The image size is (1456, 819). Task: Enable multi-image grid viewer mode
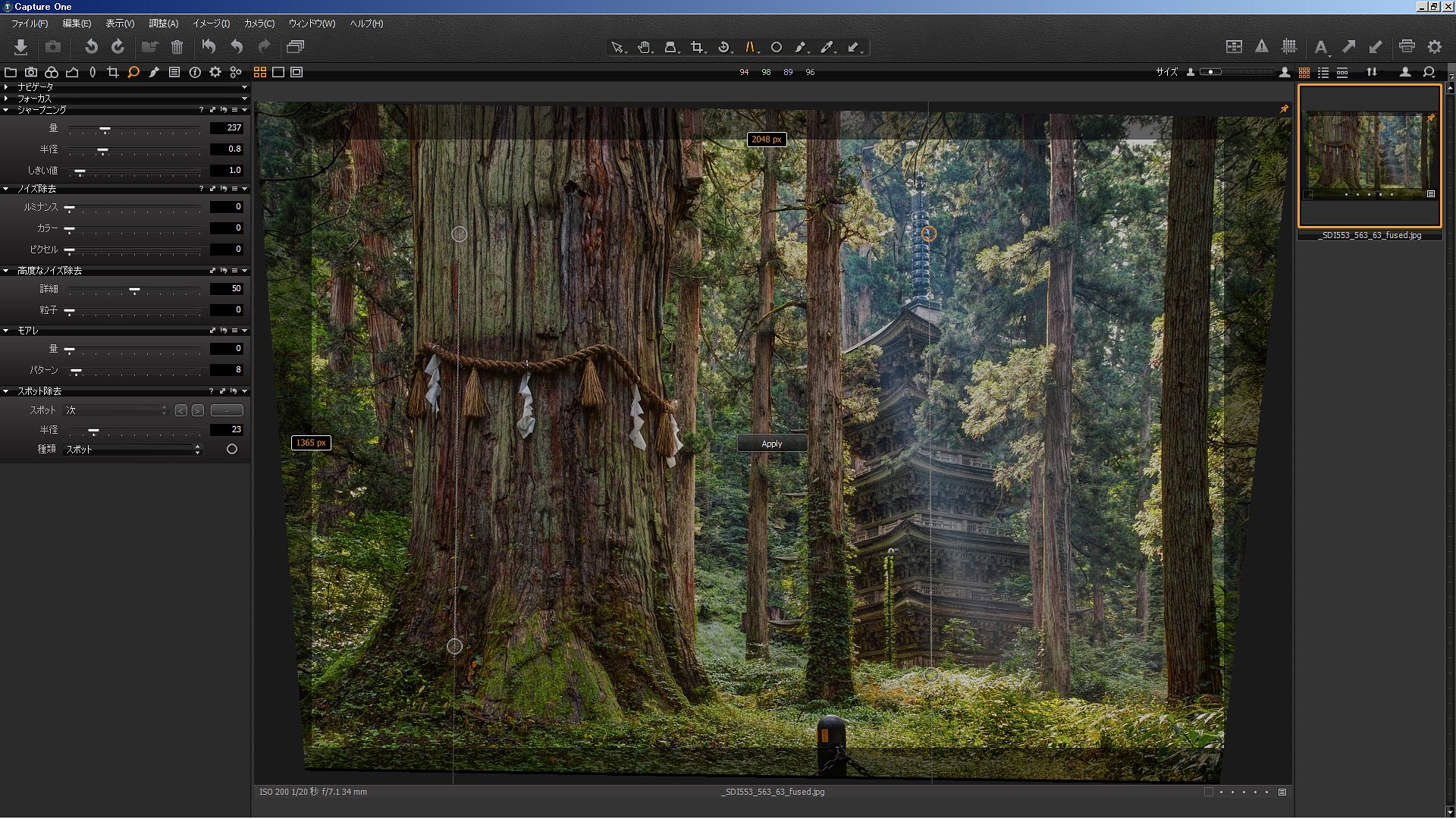[x=260, y=72]
